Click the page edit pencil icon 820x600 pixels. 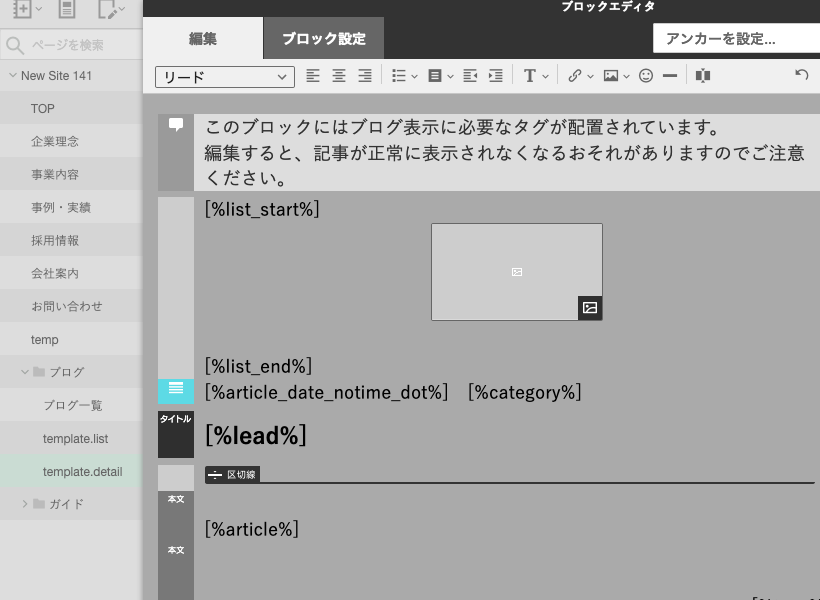pyautogui.click(x=107, y=9)
